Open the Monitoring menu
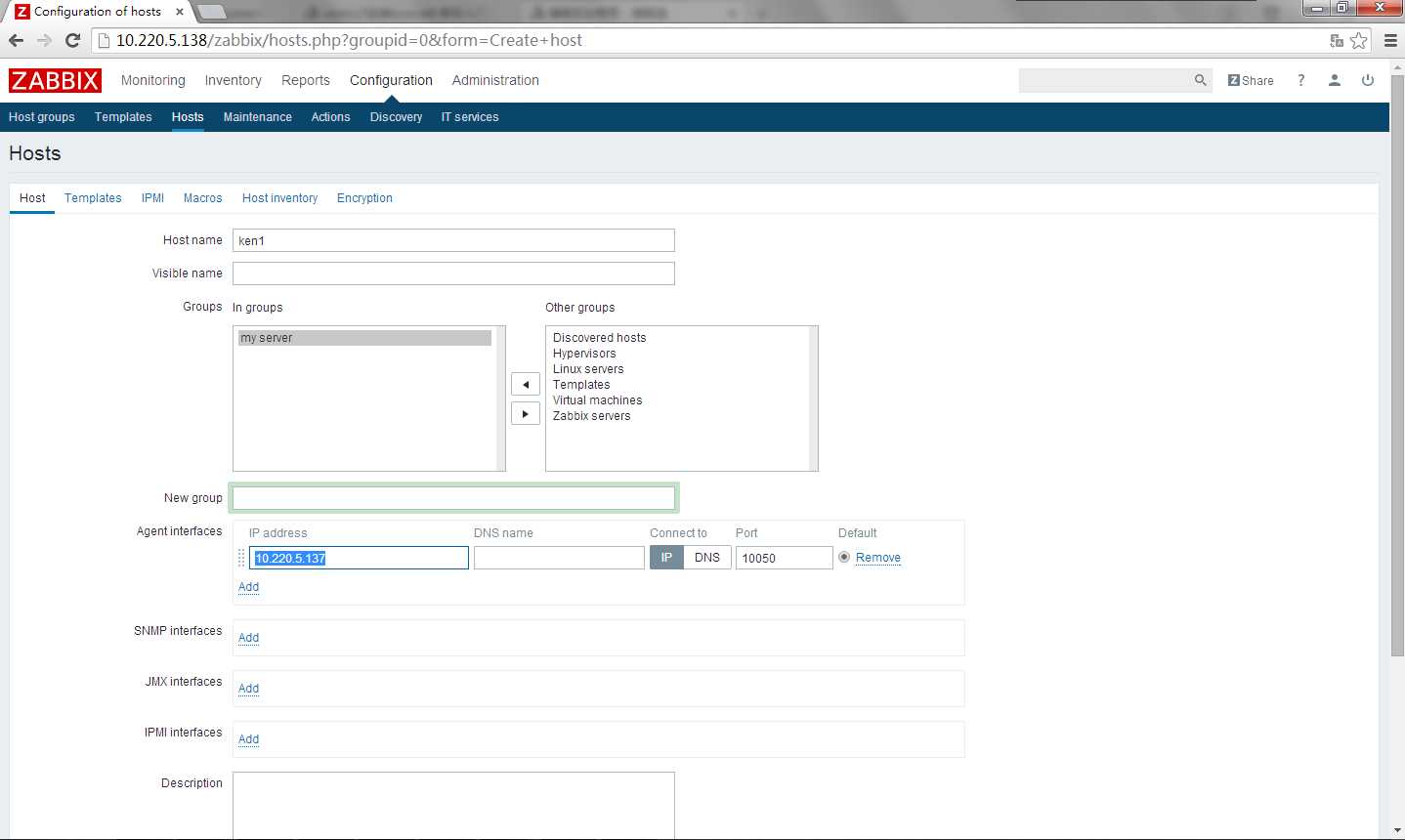 tap(153, 80)
